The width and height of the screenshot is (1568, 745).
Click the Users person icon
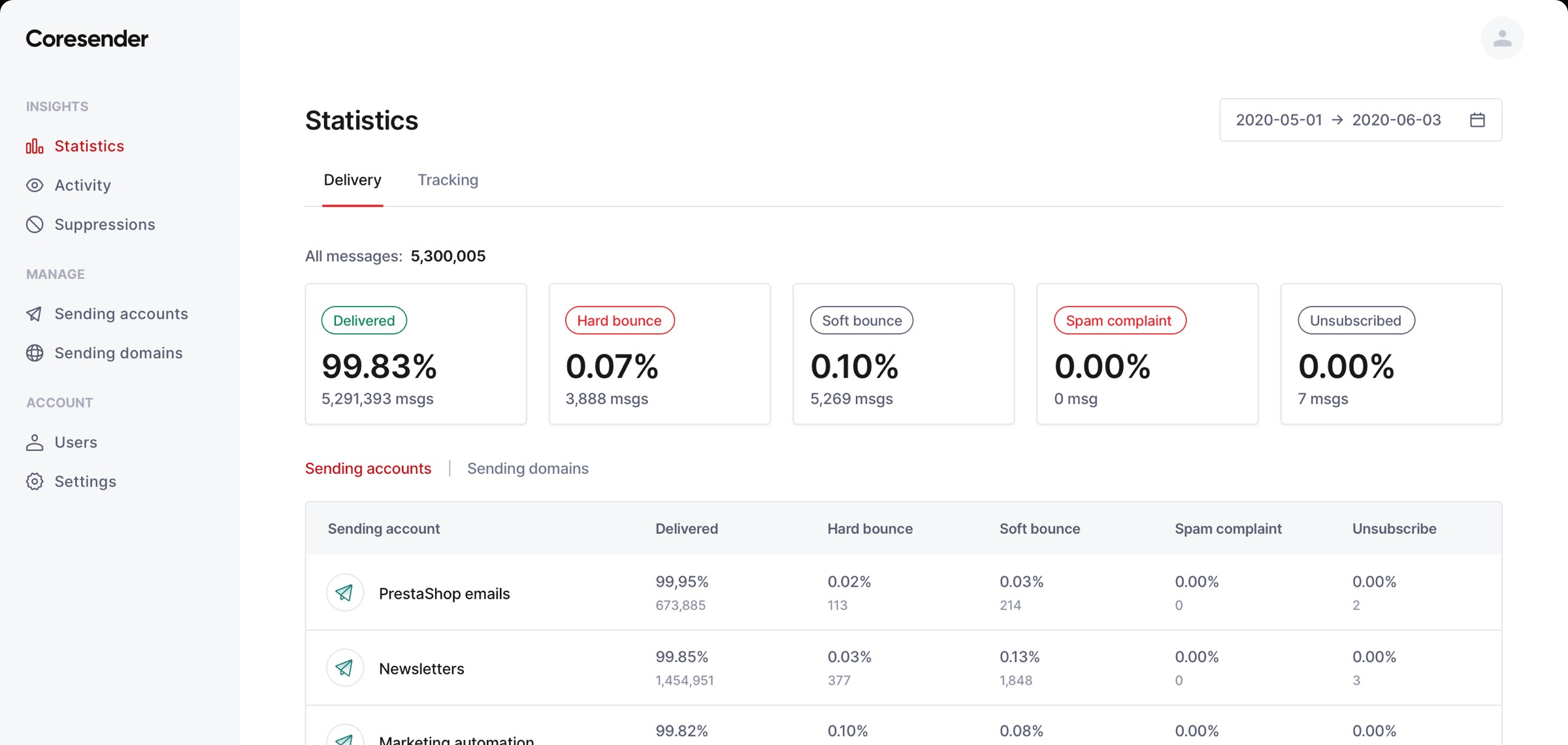[35, 442]
